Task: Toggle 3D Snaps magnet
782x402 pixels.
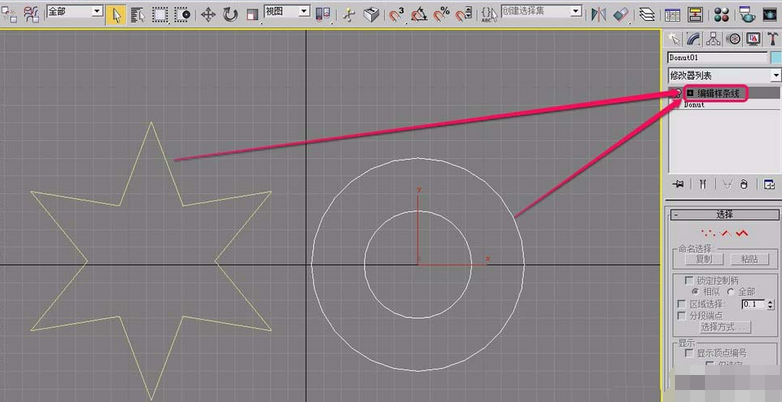Action: coord(397,15)
